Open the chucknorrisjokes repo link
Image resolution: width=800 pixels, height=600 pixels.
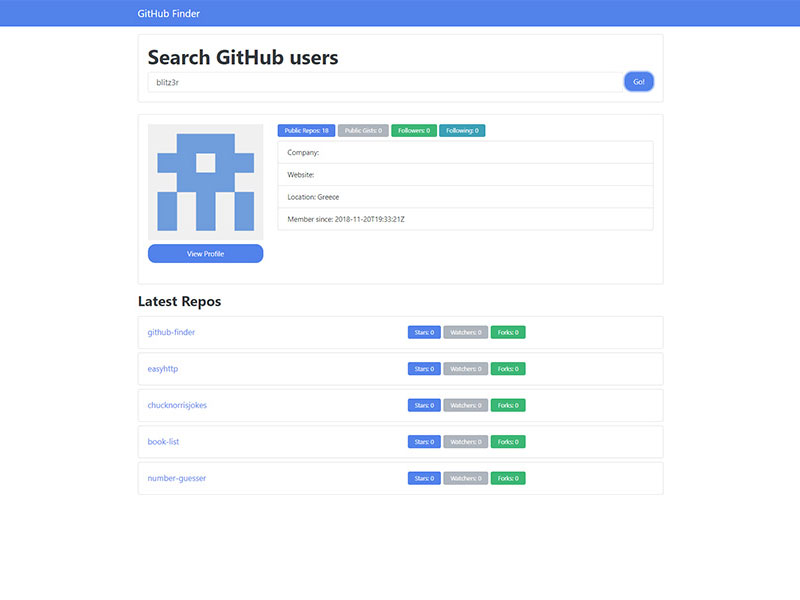click(177, 405)
